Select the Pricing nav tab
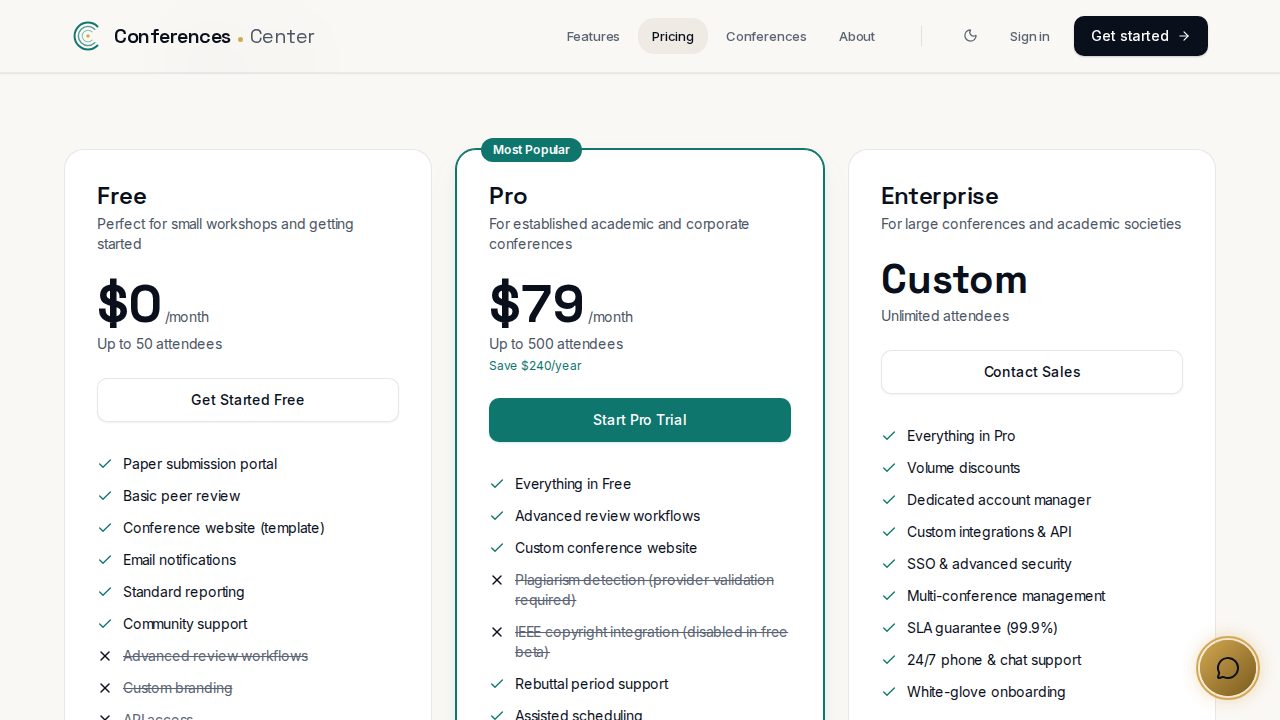The image size is (1280, 720). tap(673, 36)
